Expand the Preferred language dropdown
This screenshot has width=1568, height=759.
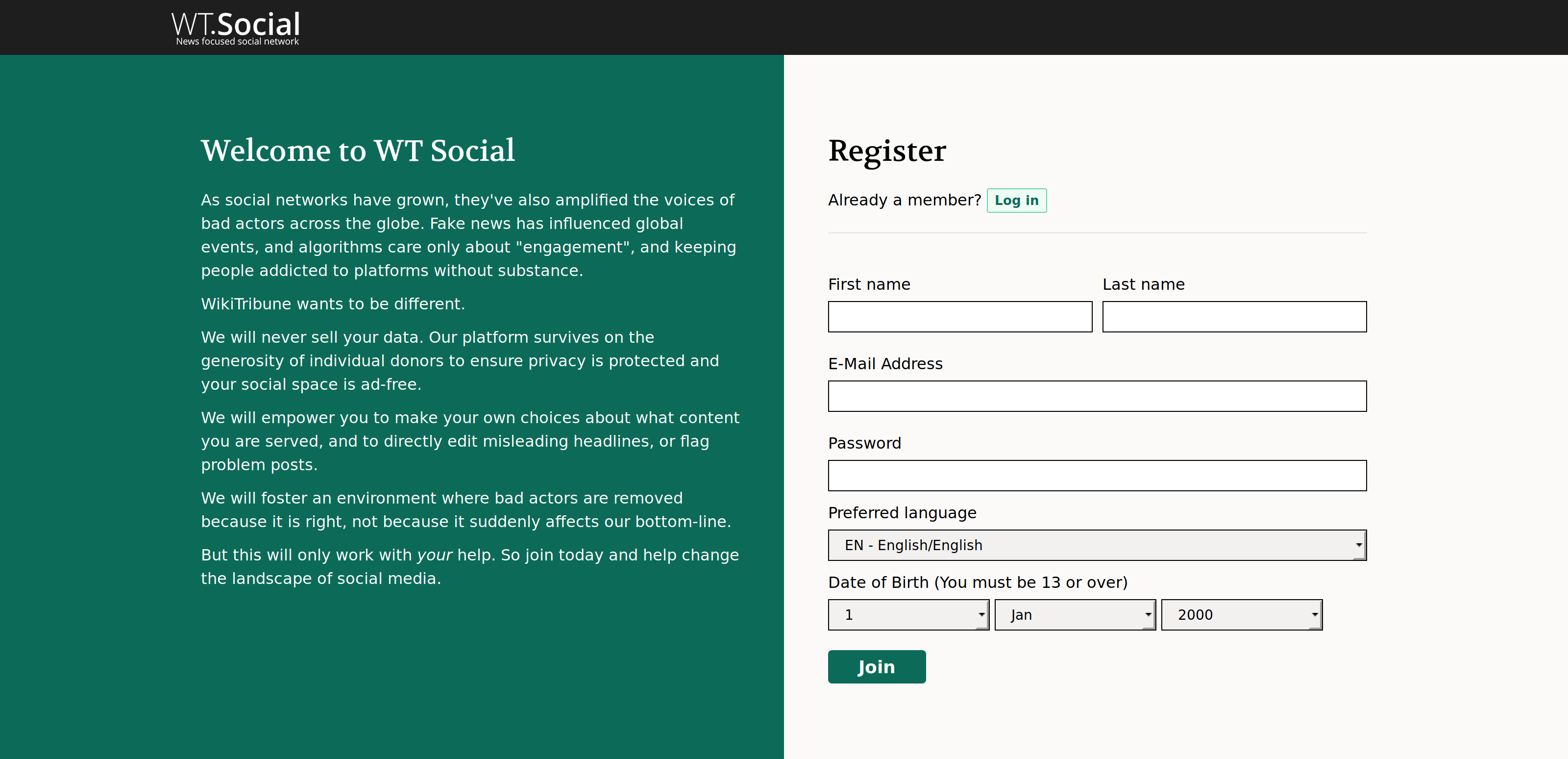(x=1098, y=545)
